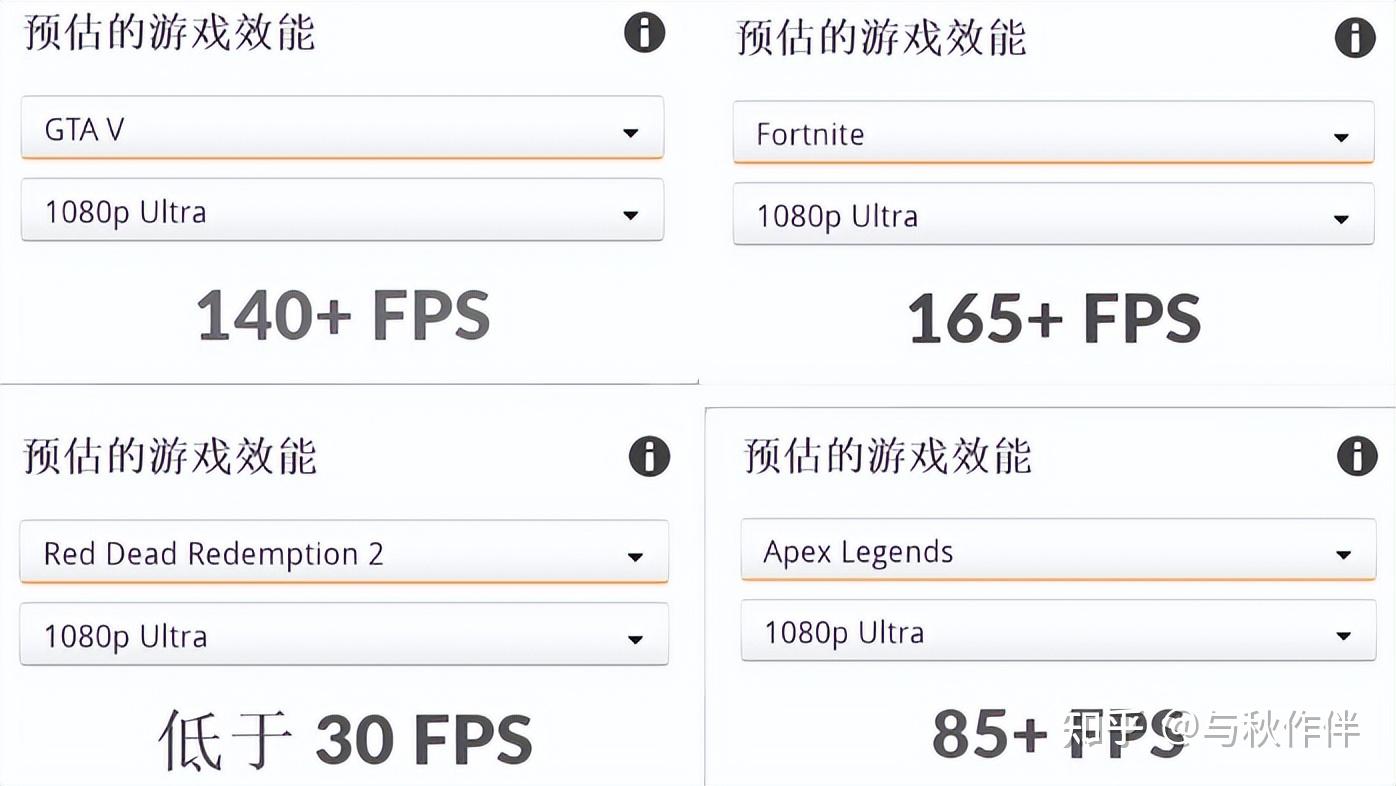The width and height of the screenshot is (1396, 786).
Task: Open the GTA V game dropdown
Action: pos(341,129)
